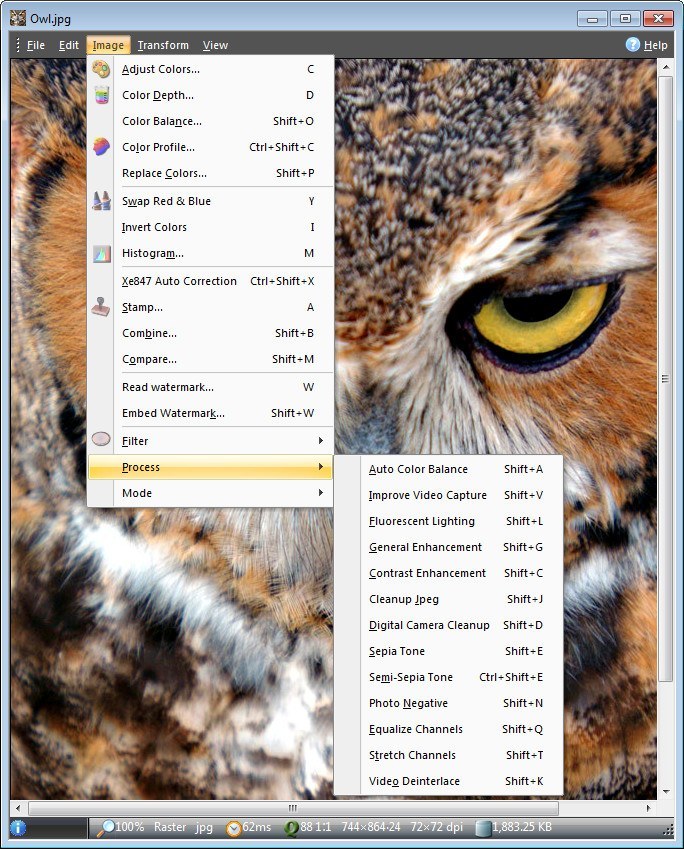Viewport: 684px width, 849px height.
Task: Click the Raster jpg format text
Action: [x=183, y=827]
